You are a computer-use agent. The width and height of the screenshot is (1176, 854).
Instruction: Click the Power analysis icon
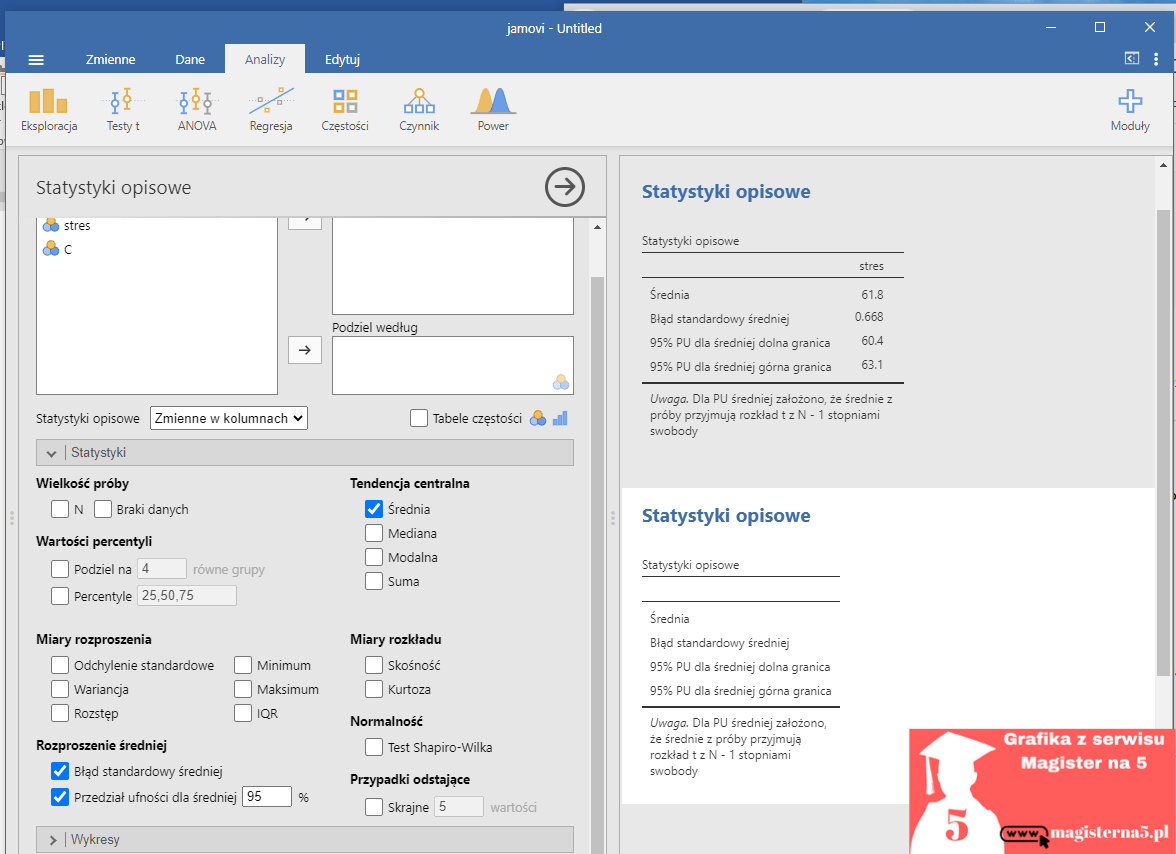tap(493, 109)
